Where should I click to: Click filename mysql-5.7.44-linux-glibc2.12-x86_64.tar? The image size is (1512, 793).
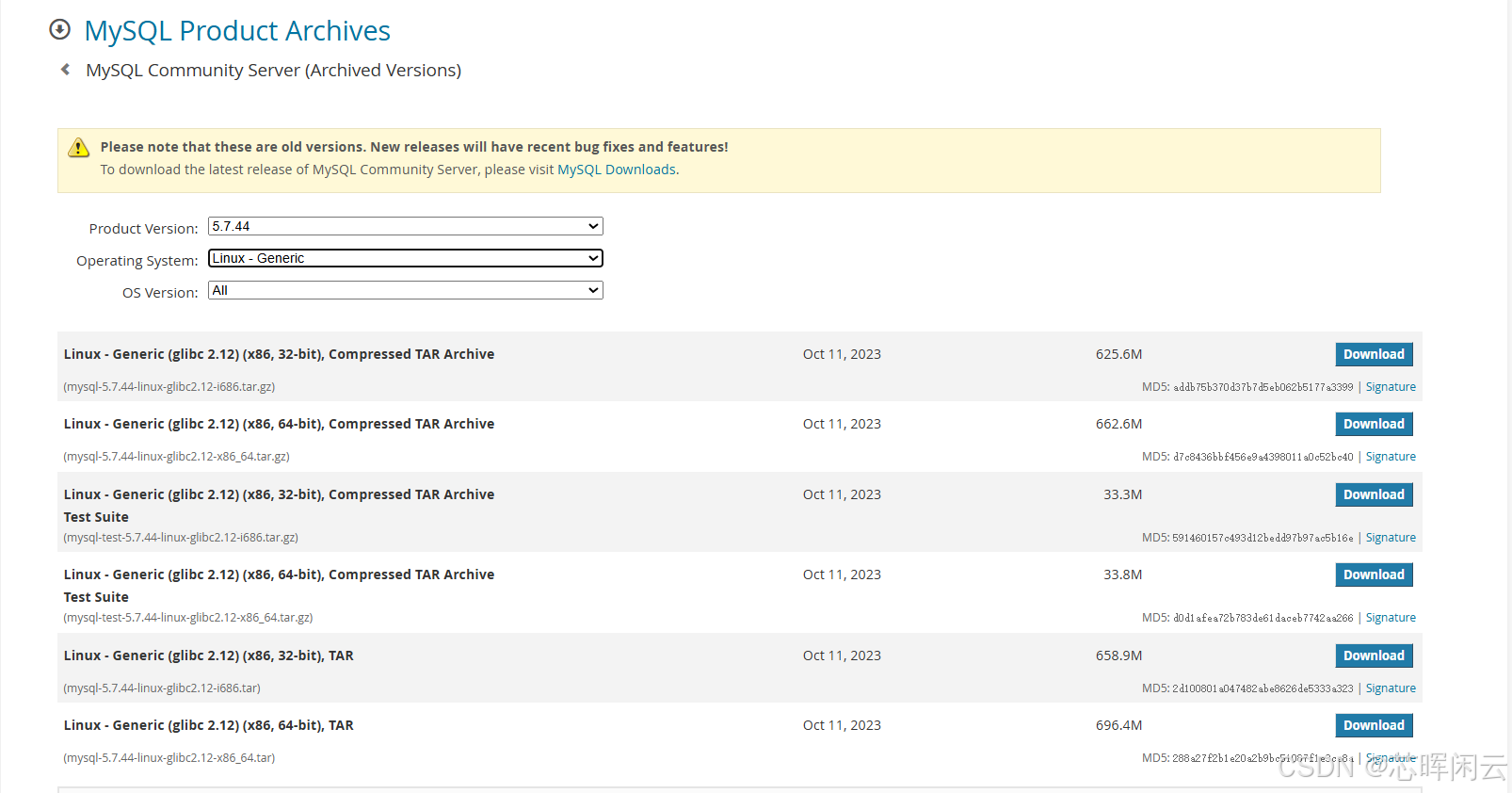[x=169, y=758]
